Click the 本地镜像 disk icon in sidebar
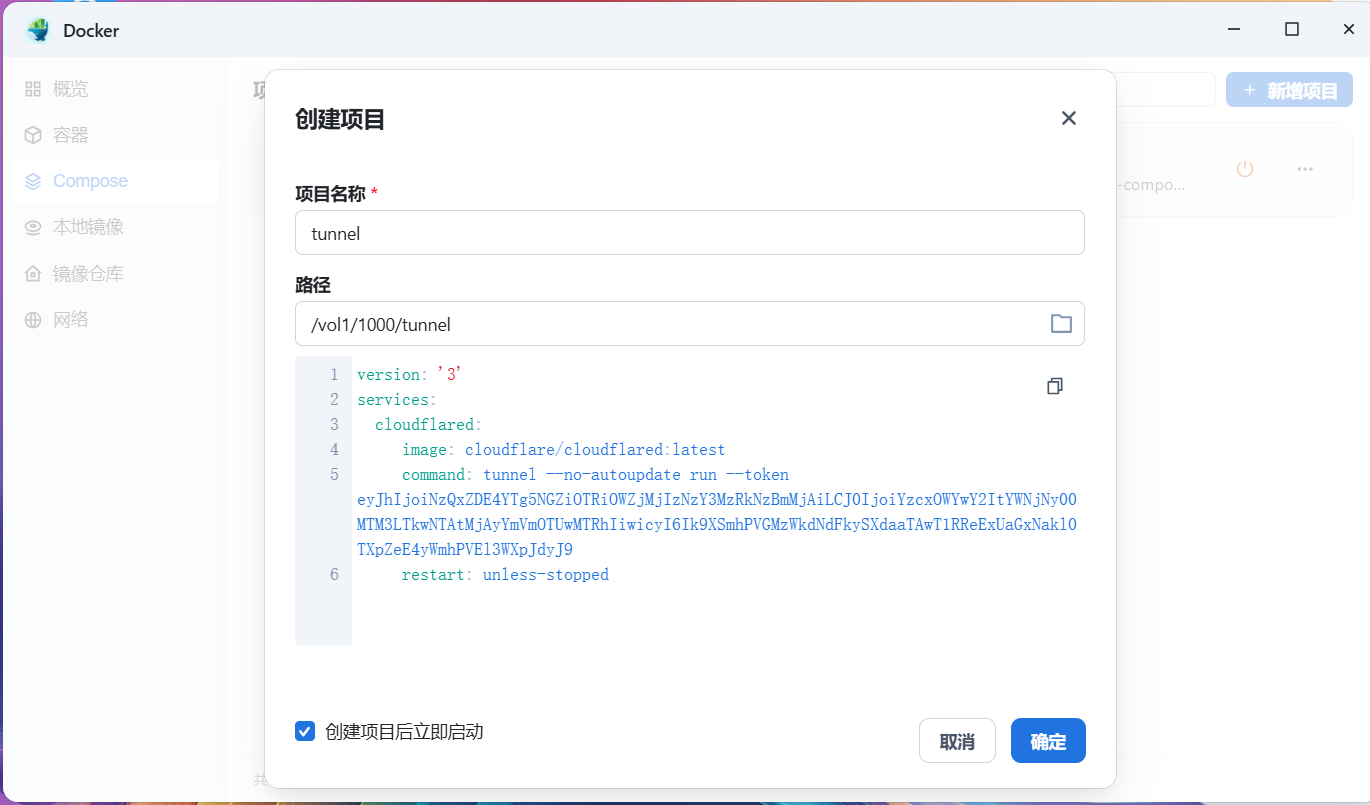 (33, 227)
